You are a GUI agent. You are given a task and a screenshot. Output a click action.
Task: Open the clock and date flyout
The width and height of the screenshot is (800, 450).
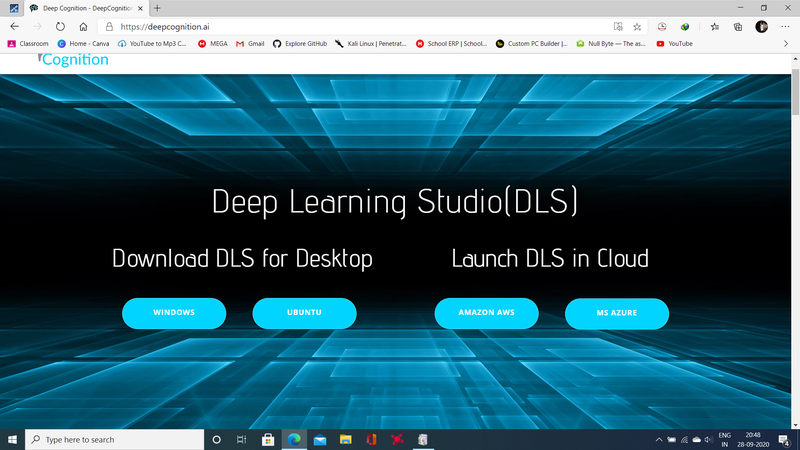753,439
